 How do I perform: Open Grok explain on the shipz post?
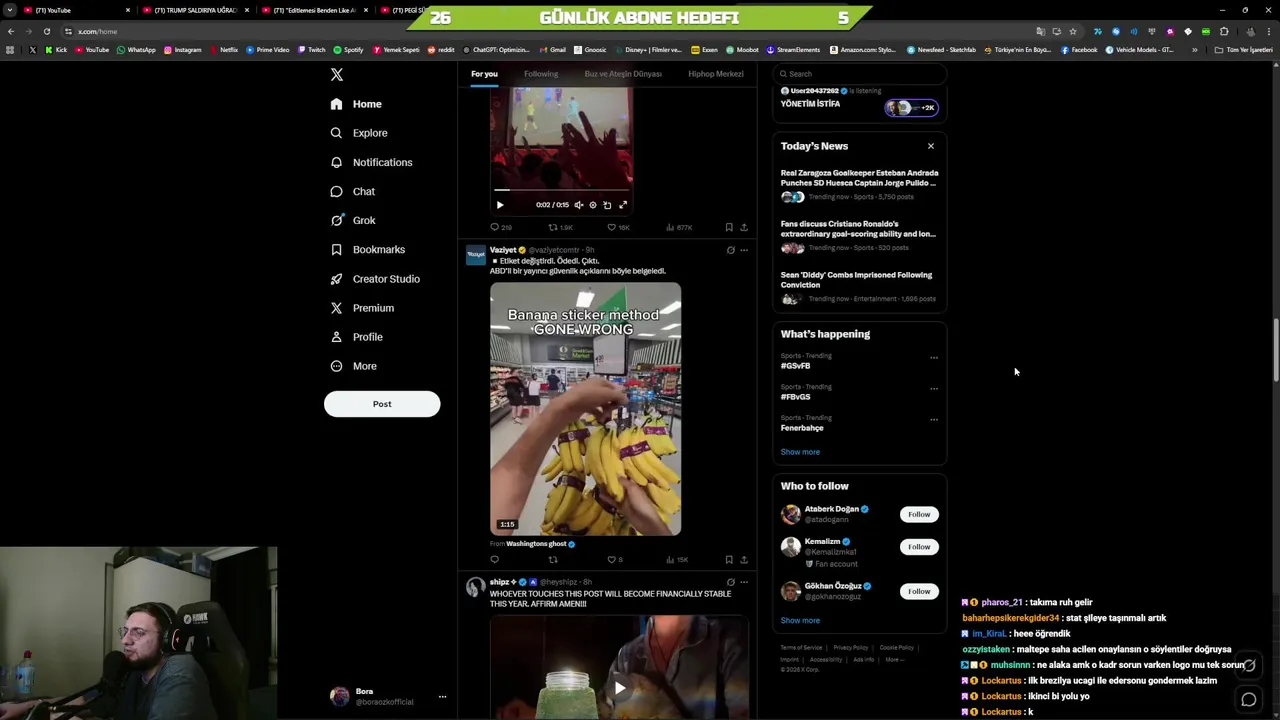(730, 582)
